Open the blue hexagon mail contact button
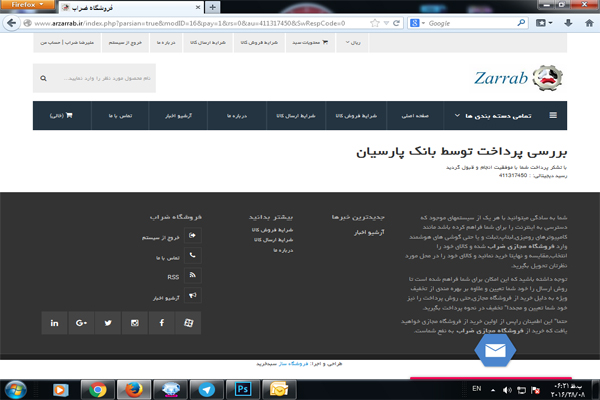This screenshot has height=400, width=600. coord(495,350)
